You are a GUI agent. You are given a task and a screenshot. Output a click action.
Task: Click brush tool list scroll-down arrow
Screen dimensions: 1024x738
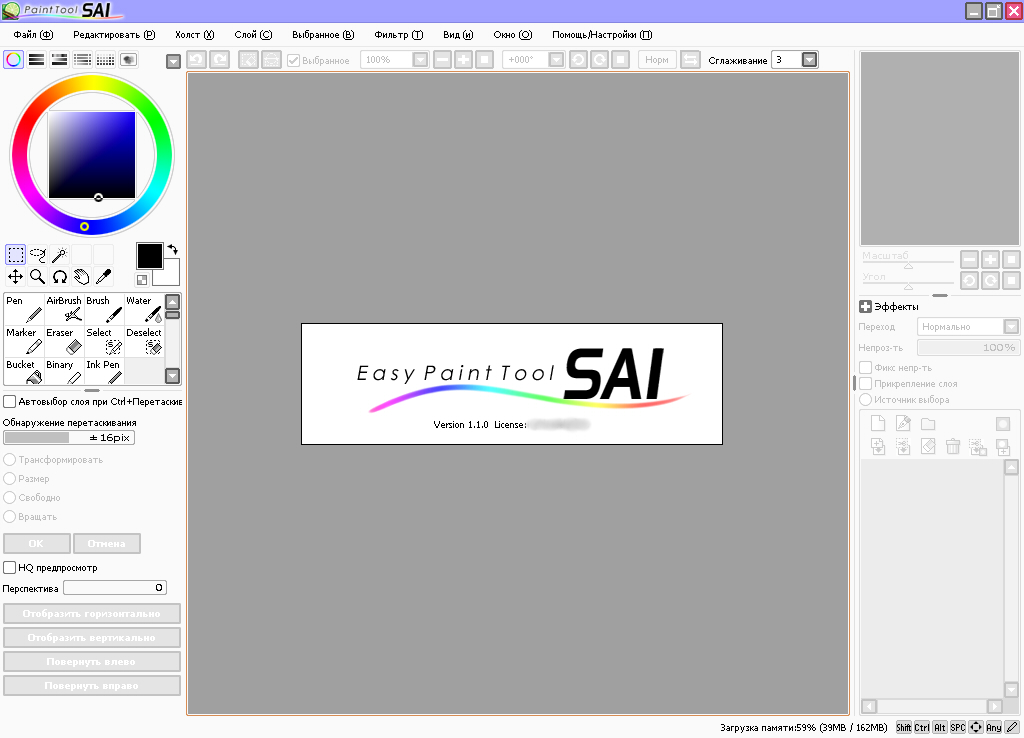[172, 376]
